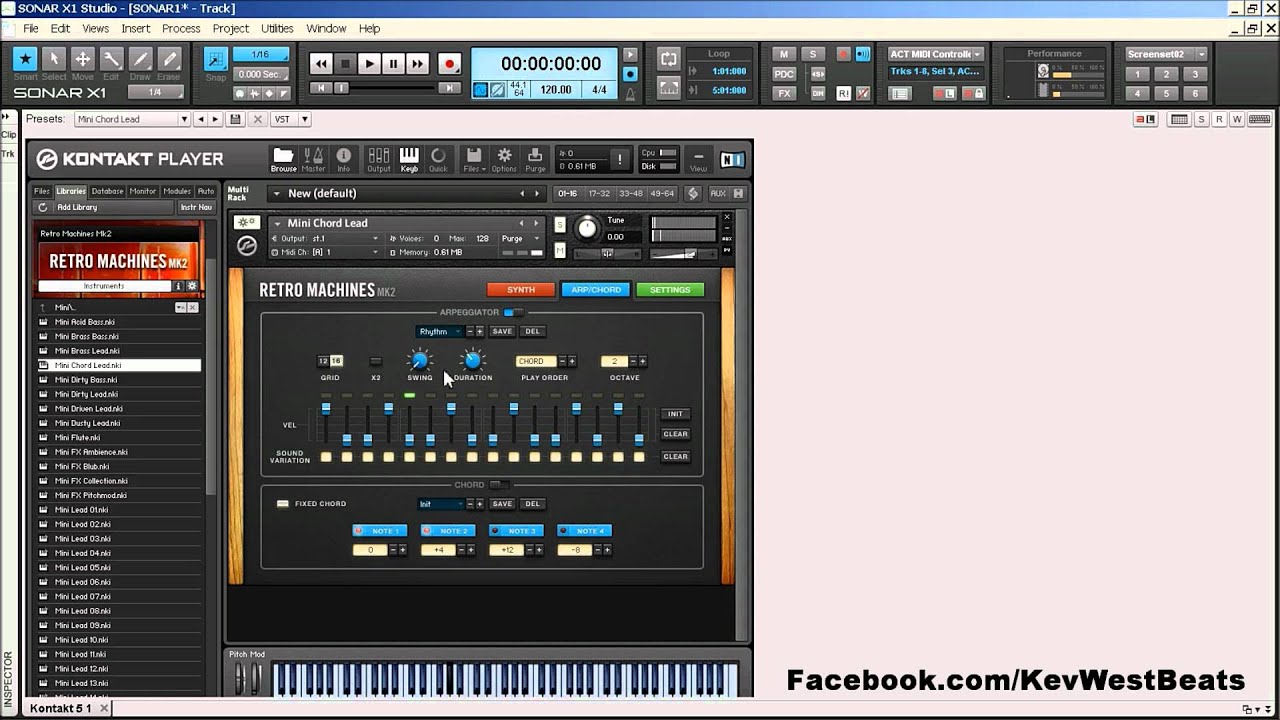The image size is (1280, 720).
Task: Rewind the transport
Action: pos(321,64)
